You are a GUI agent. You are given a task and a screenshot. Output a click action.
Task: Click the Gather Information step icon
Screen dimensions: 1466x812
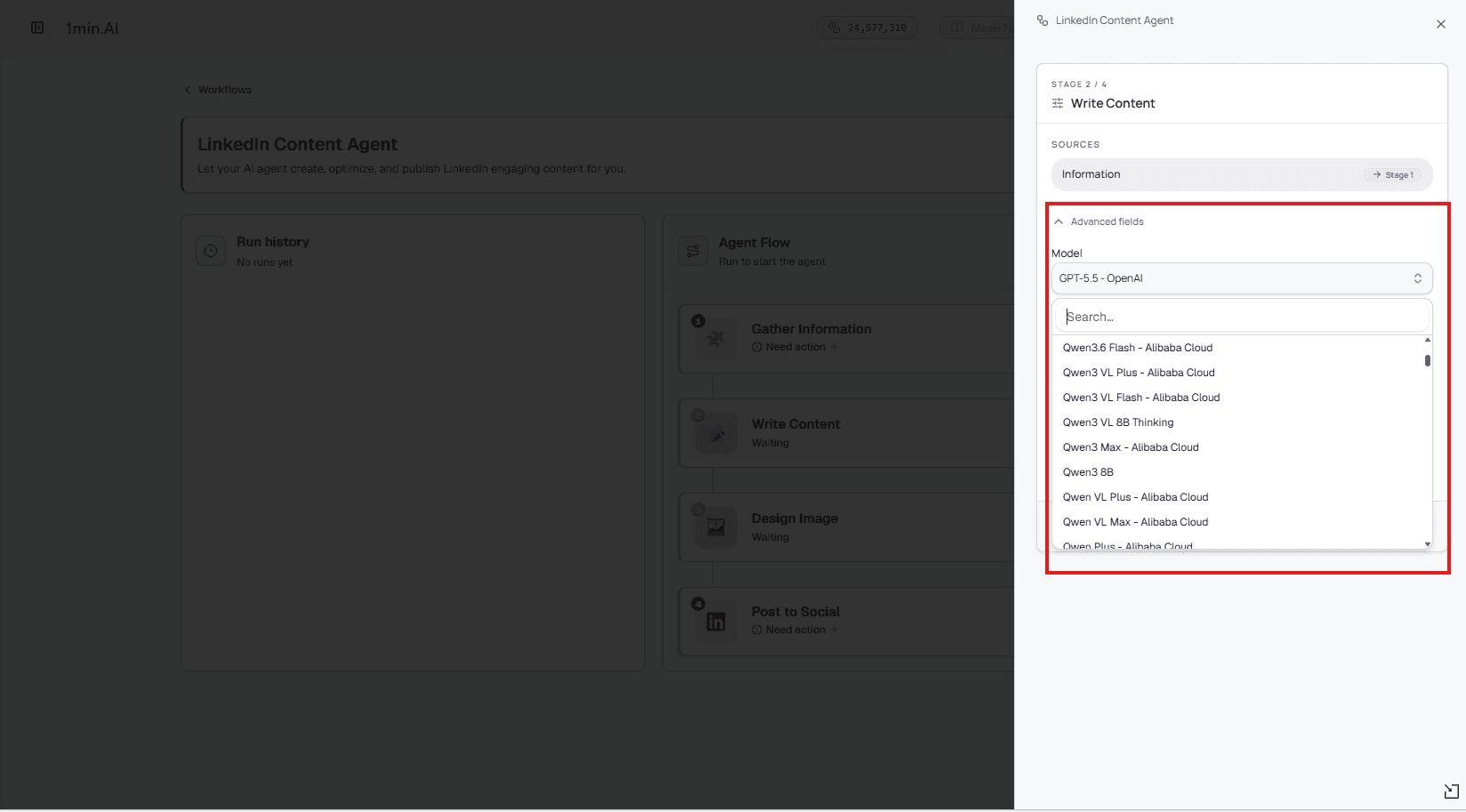(716, 339)
